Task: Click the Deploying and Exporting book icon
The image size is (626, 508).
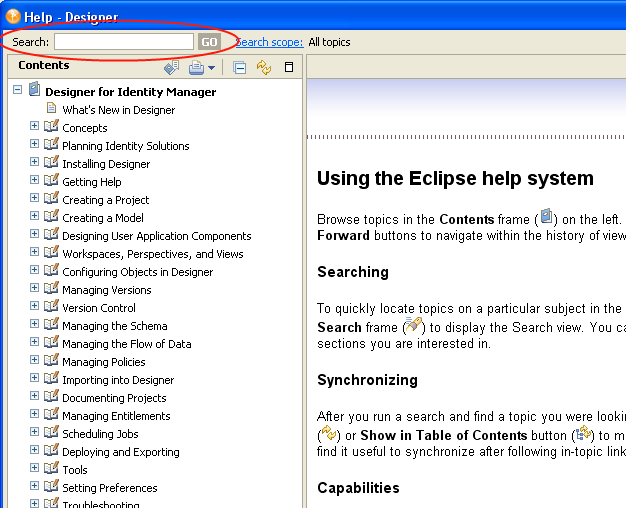Action: point(51,449)
